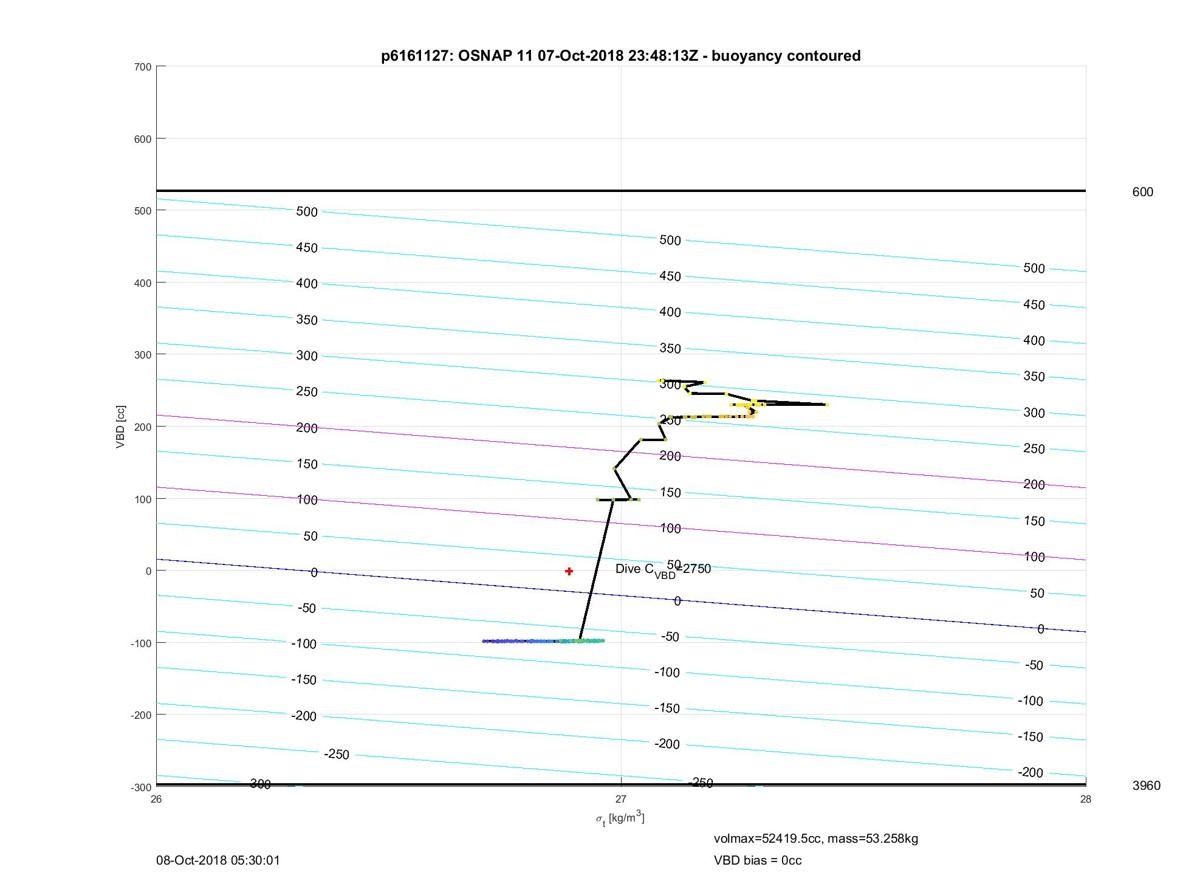Image resolution: width=1200 pixels, height=885 pixels.
Task: Click the x-axis tick label "26"
Action: (157, 799)
